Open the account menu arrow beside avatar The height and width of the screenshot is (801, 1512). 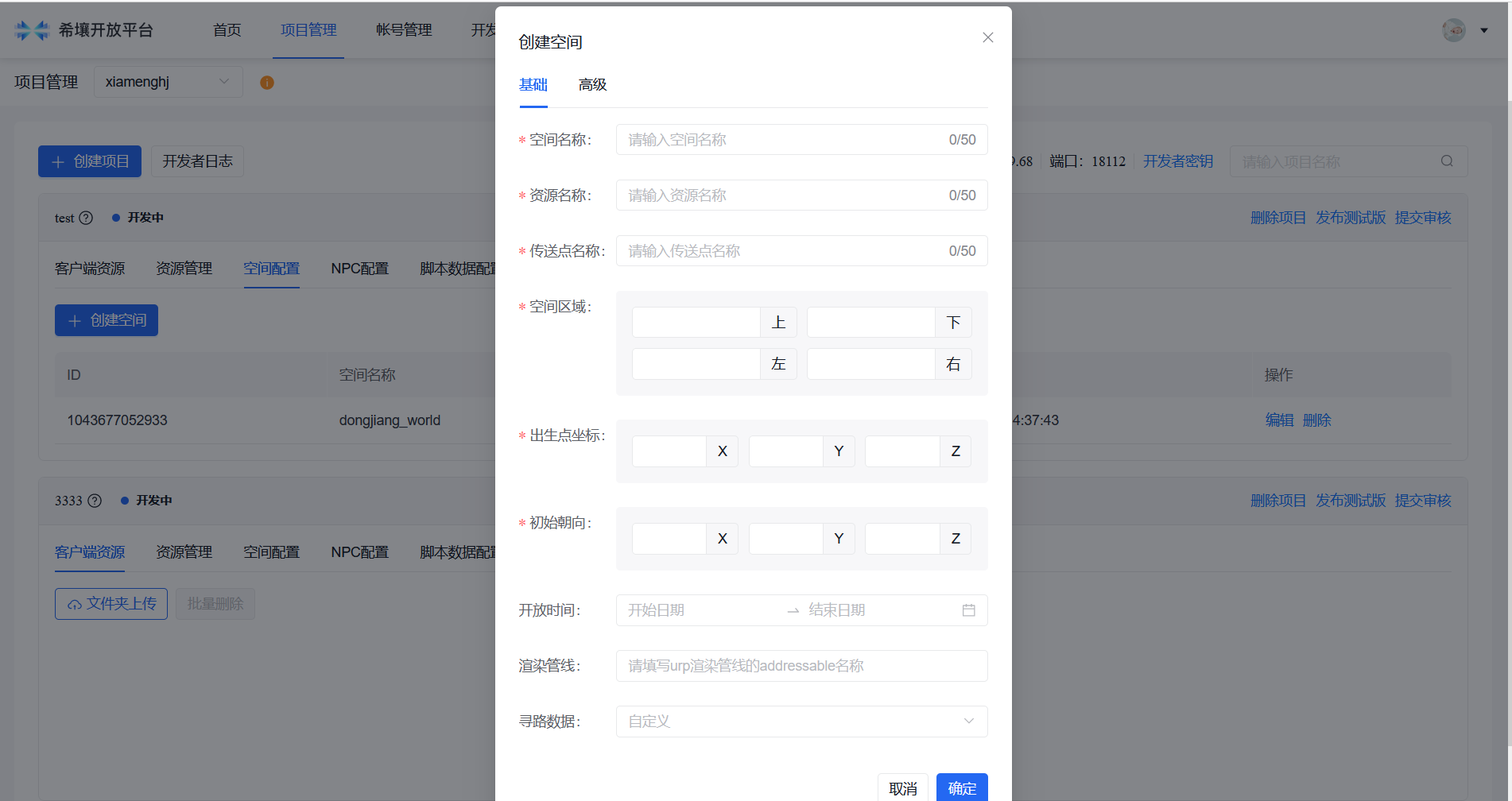coord(1483,30)
